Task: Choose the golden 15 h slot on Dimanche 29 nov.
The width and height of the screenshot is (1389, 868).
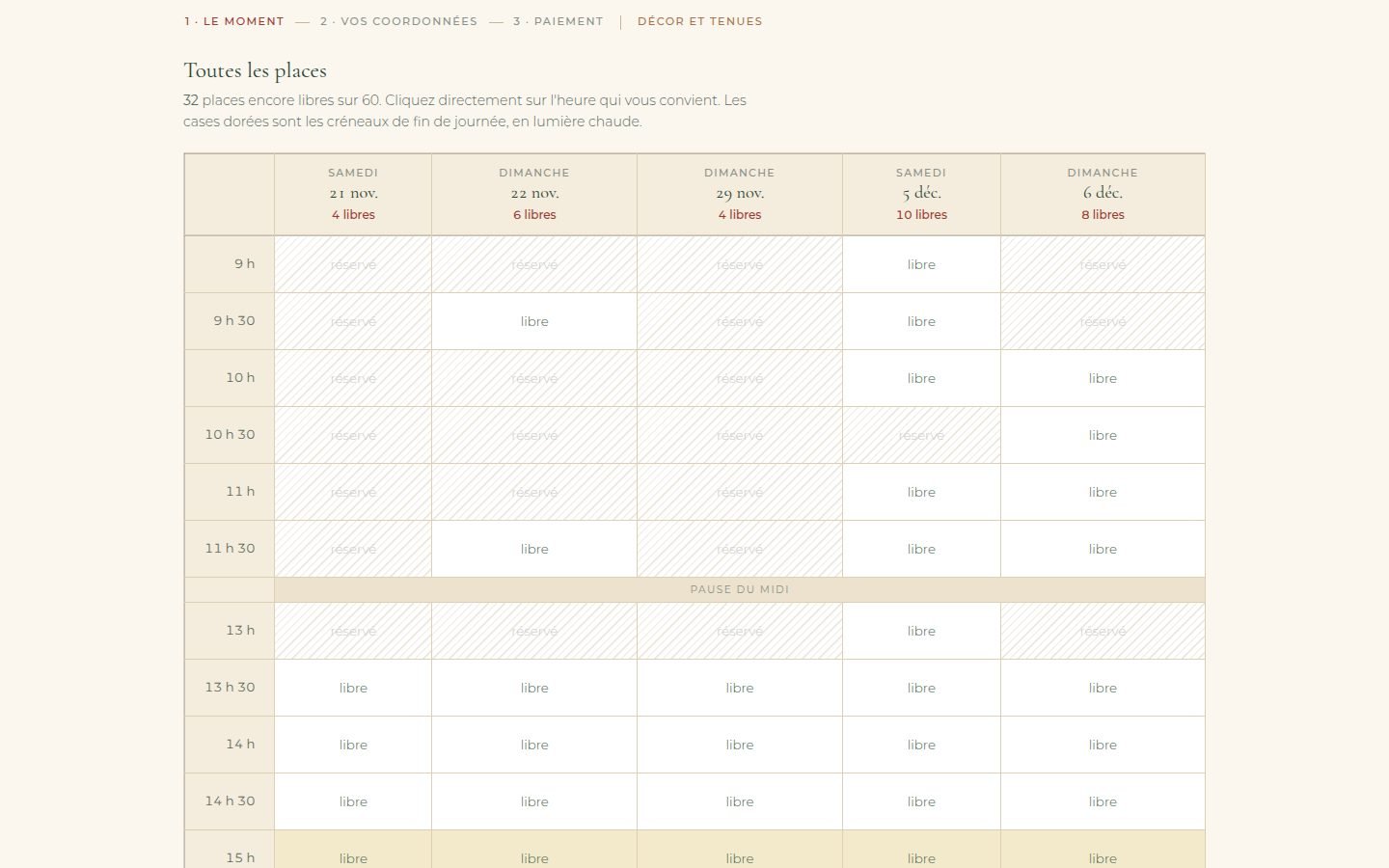Action: (x=740, y=850)
